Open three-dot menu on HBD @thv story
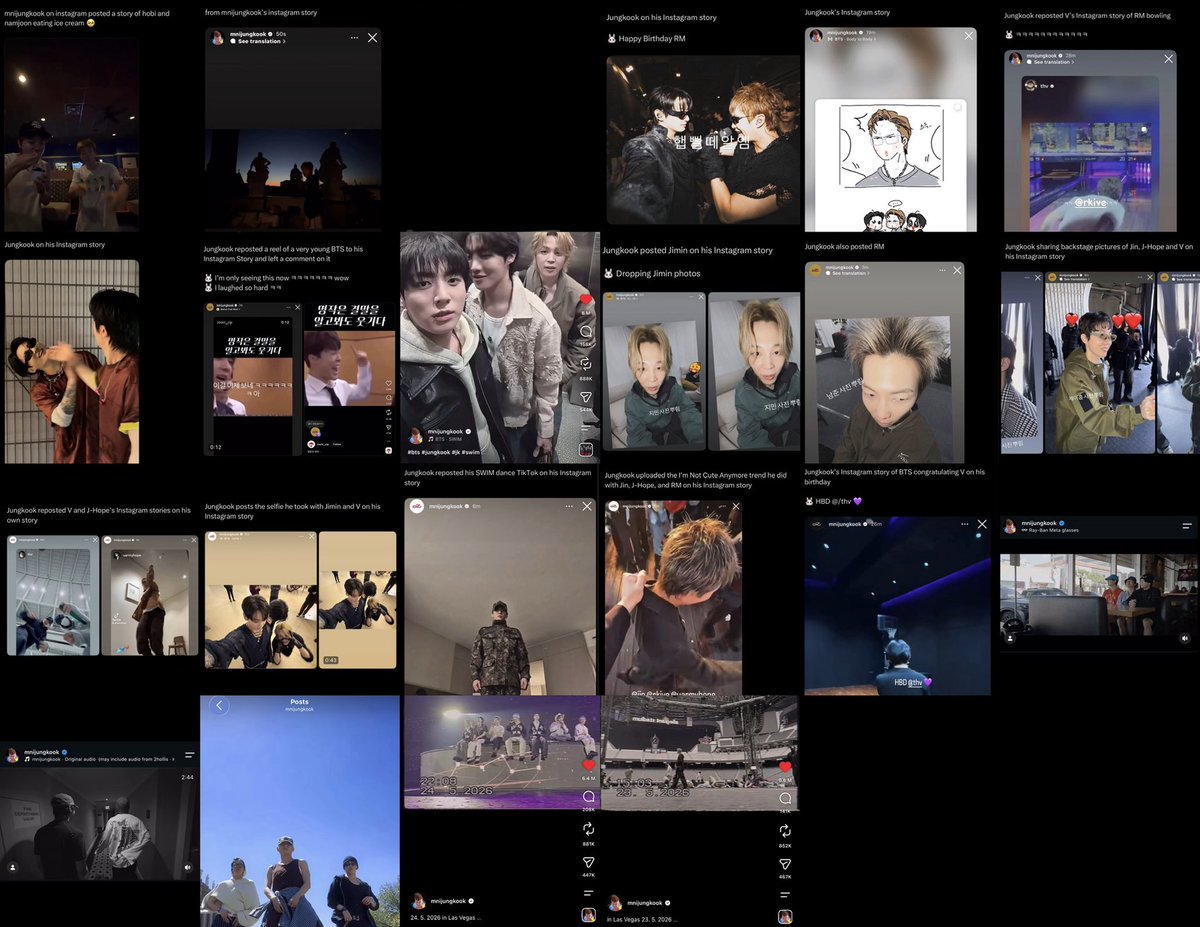Image resolution: width=1200 pixels, height=927 pixels. [x=964, y=524]
